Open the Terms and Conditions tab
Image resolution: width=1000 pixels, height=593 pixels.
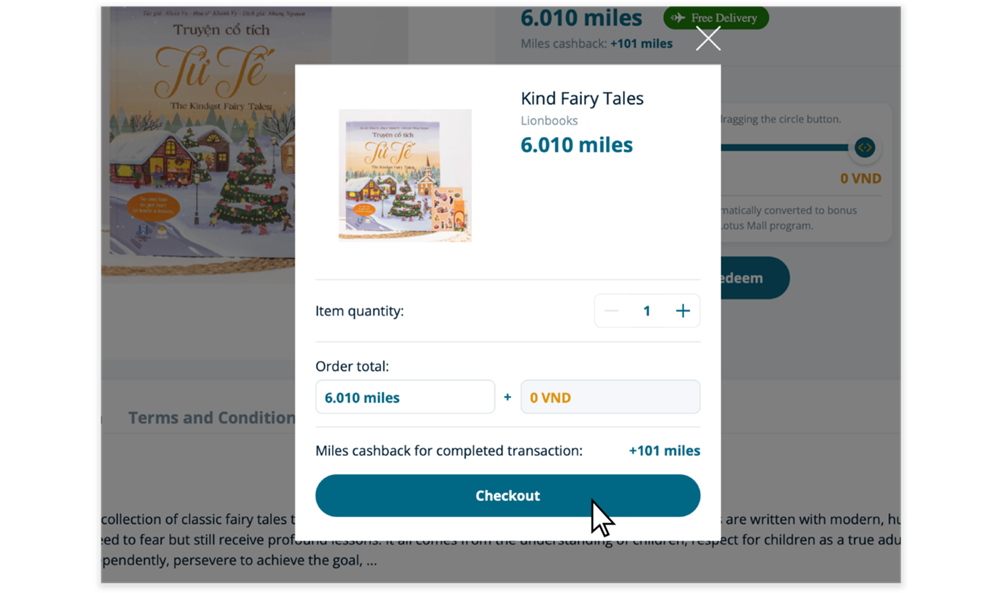pyautogui.click(x=212, y=418)
